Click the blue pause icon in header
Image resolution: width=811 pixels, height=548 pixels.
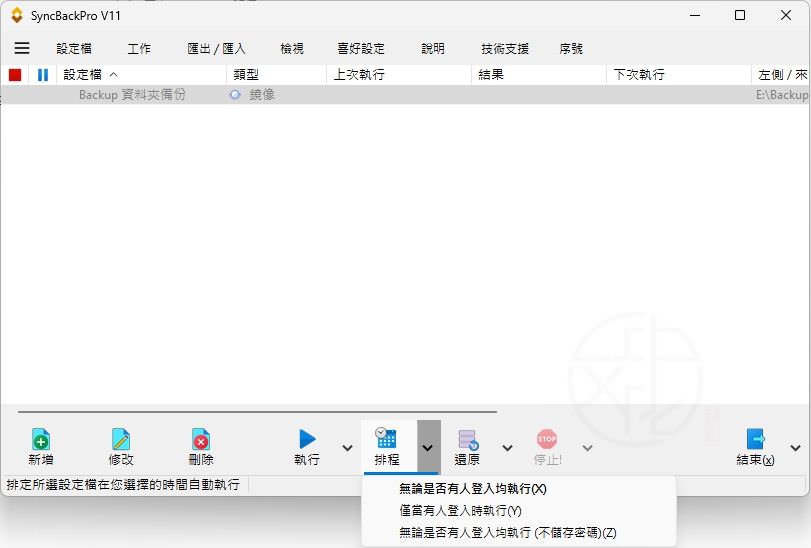[x=43, y=75]
